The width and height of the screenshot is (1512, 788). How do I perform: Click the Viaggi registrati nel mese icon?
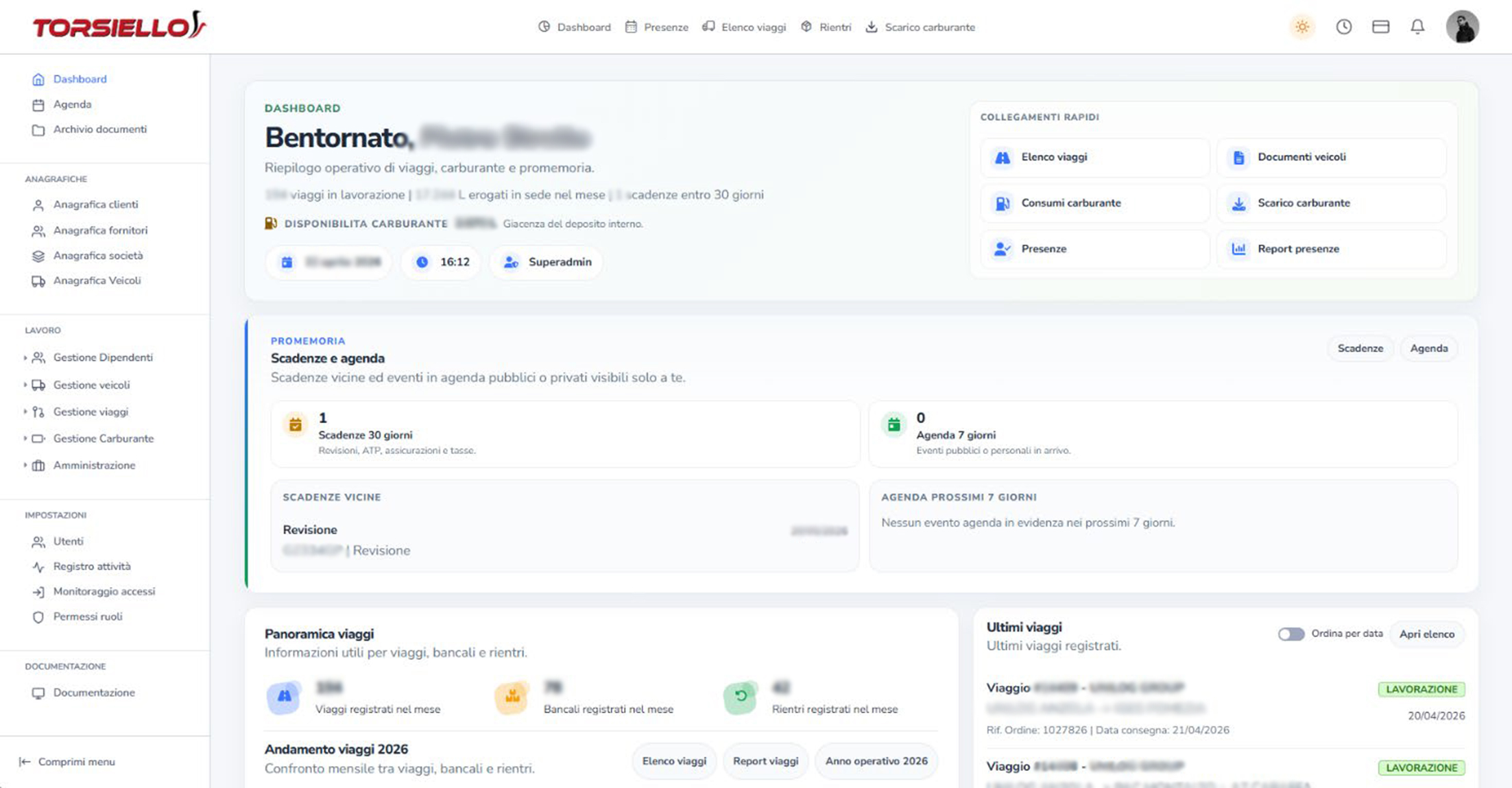pyautogui.click(x=284, y=697)
